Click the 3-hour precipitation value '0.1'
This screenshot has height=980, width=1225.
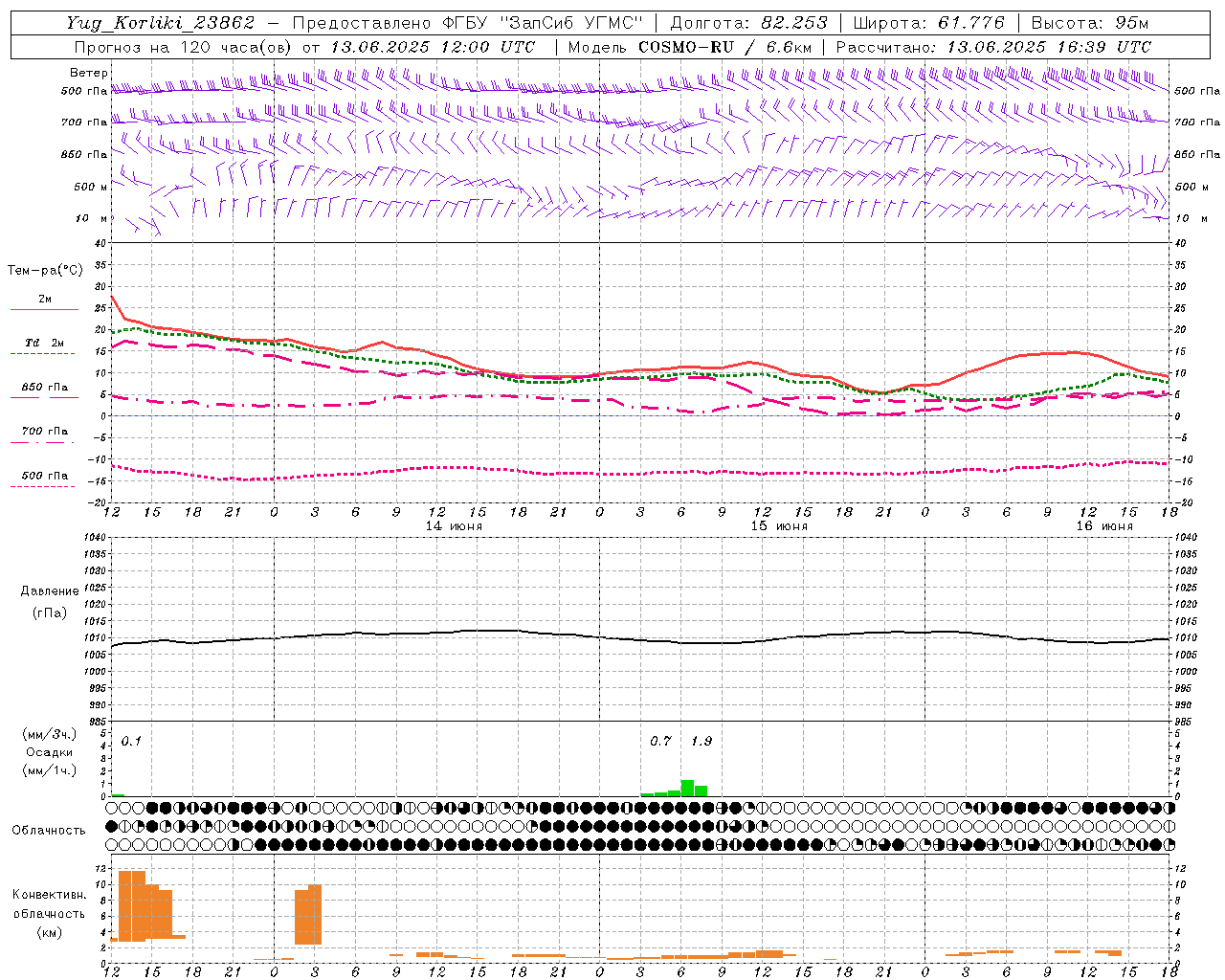pyautogui.click(x=131, y=742)
